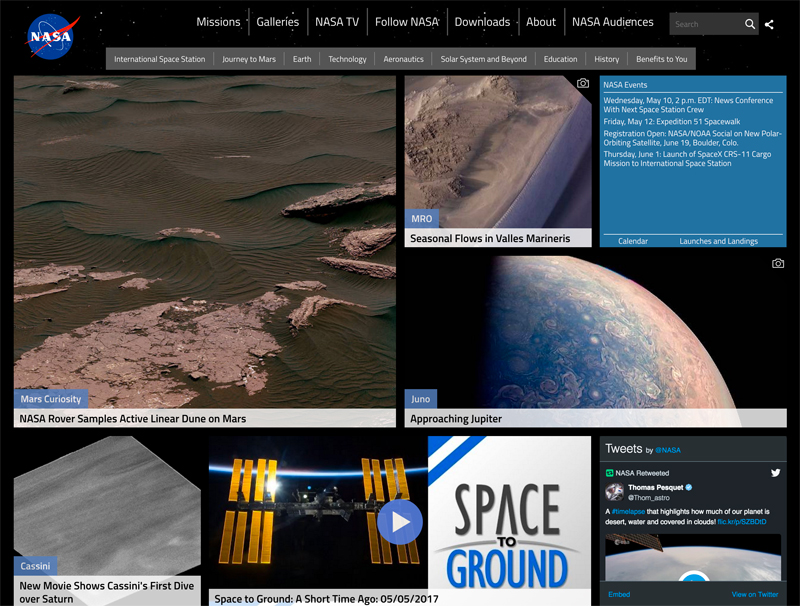Open the NASA TV menu item
Image resolution: width=800 pixels, height=606 pixels.
(337, 22)
